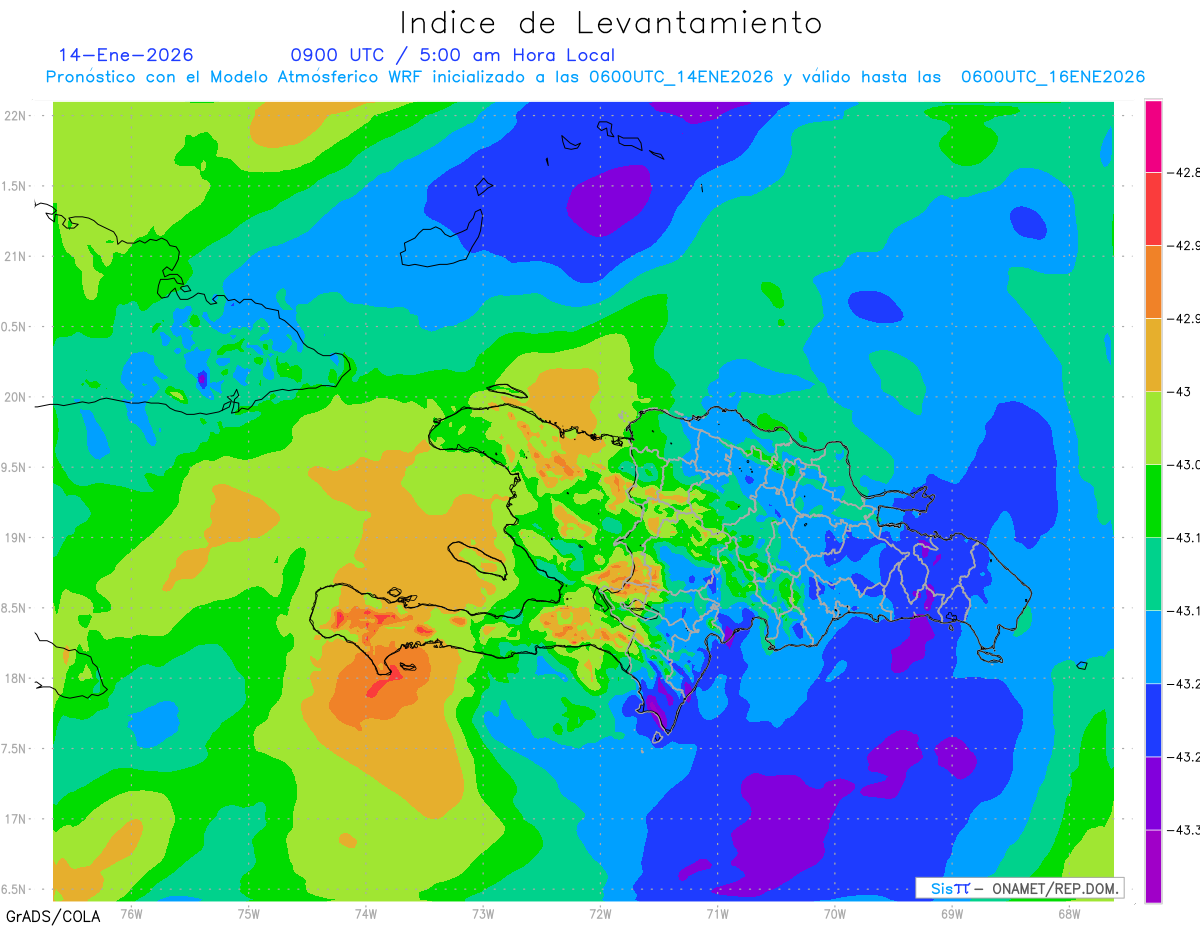
Task: Click the "74W" longitude label
Action: [x=366, y=913]
